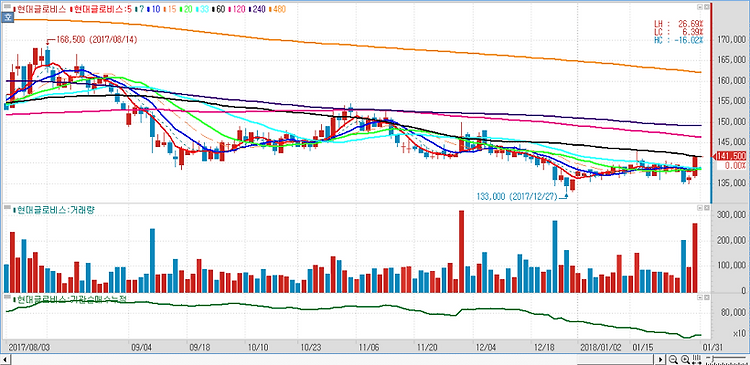
Task: Select the 120-period moving average legend
Action: 237,9
